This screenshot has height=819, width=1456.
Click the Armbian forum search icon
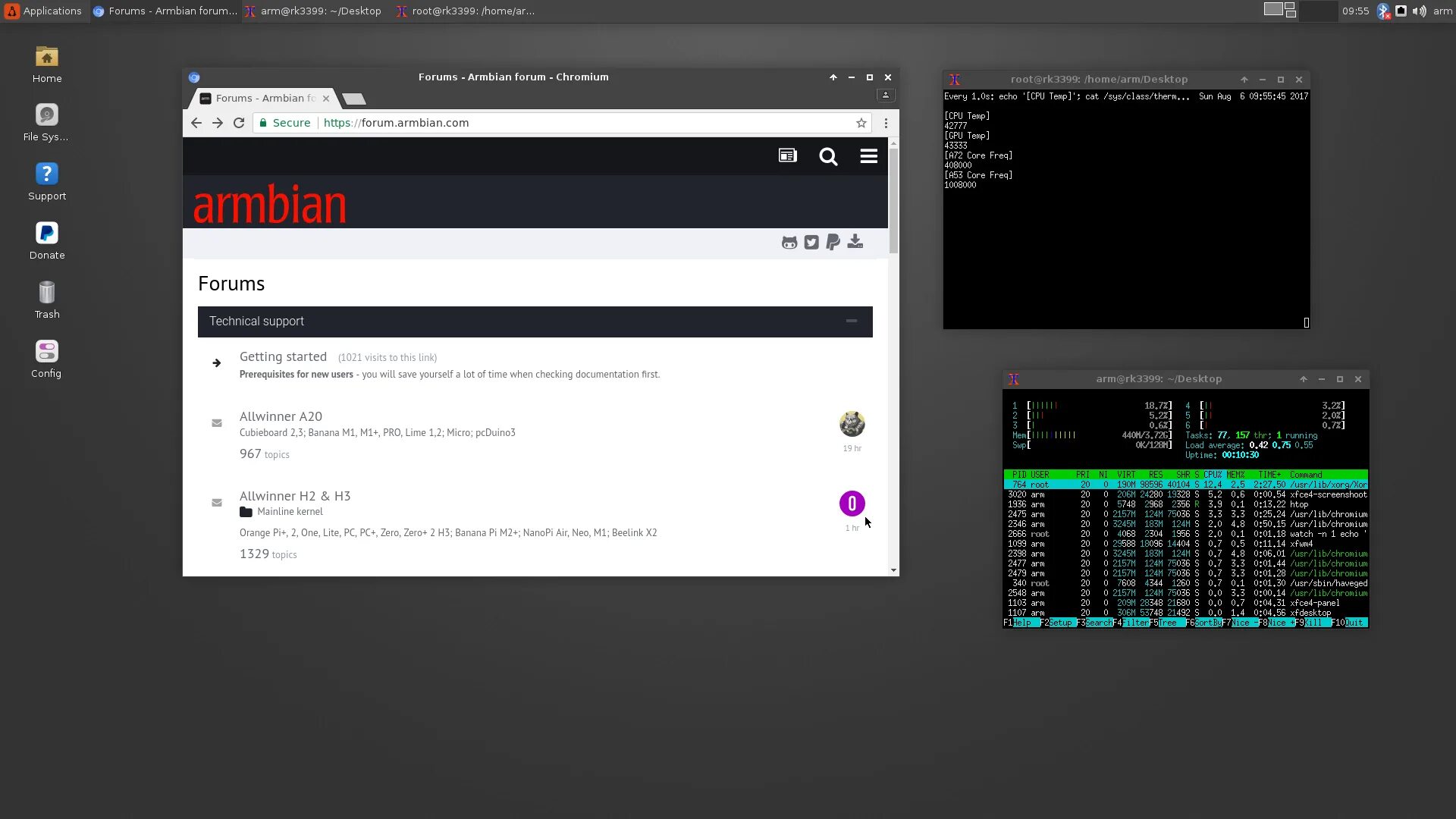pyautogui.click(x=828, y=156)
